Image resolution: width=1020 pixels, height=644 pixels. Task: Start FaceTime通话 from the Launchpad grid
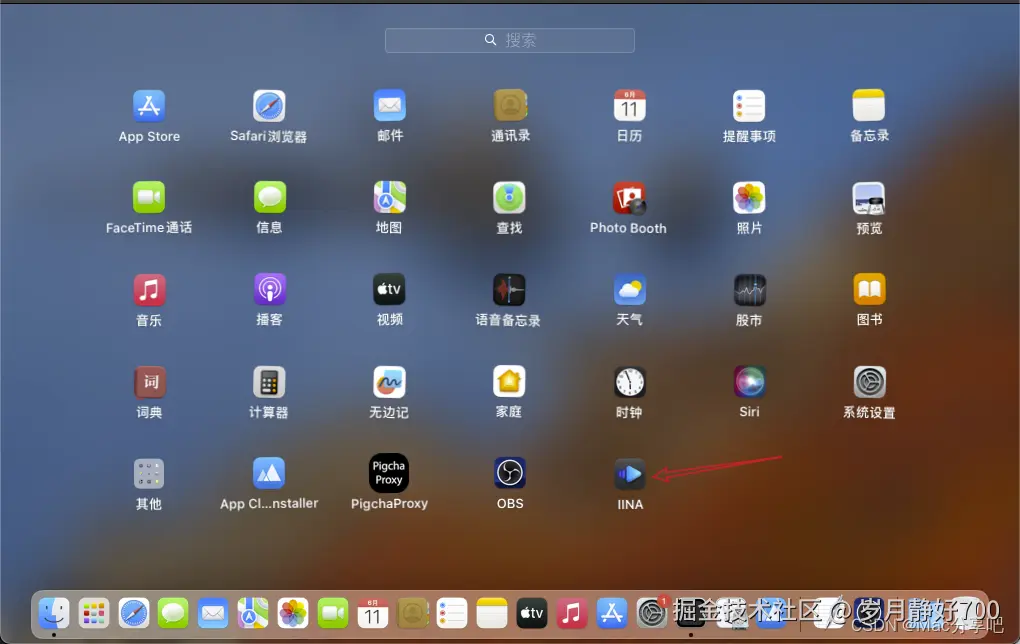click(149, 198)
